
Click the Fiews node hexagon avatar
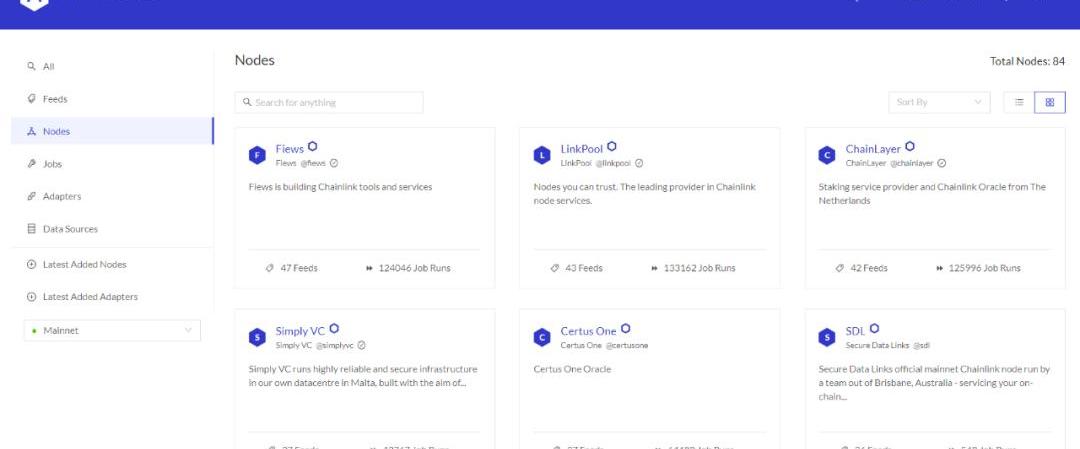257,155
